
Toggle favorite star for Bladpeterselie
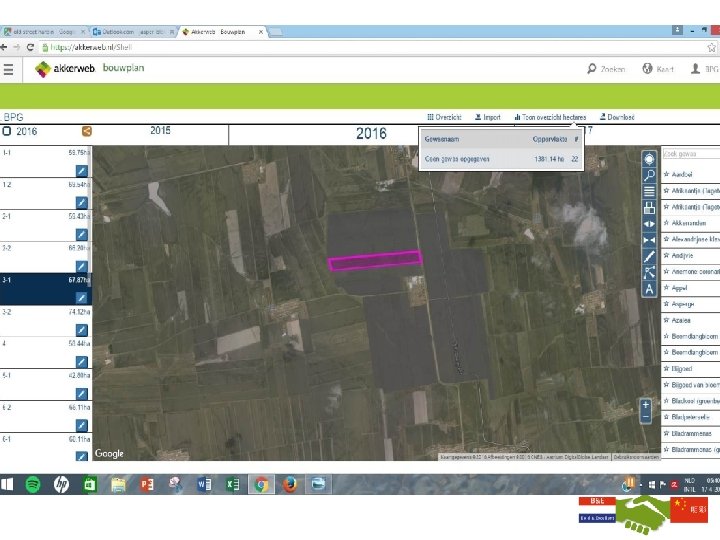pyautogui.click(x=666, y=417)
